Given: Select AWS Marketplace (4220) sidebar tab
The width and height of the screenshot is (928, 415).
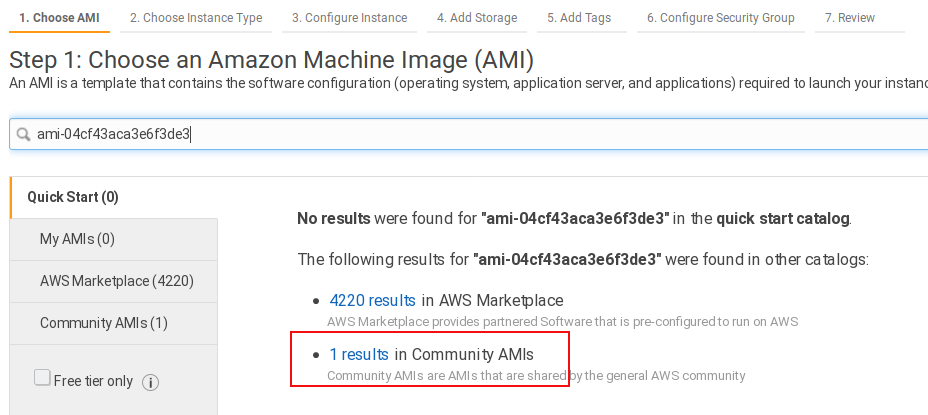Looking at the screenshot, I should (116, 281).
